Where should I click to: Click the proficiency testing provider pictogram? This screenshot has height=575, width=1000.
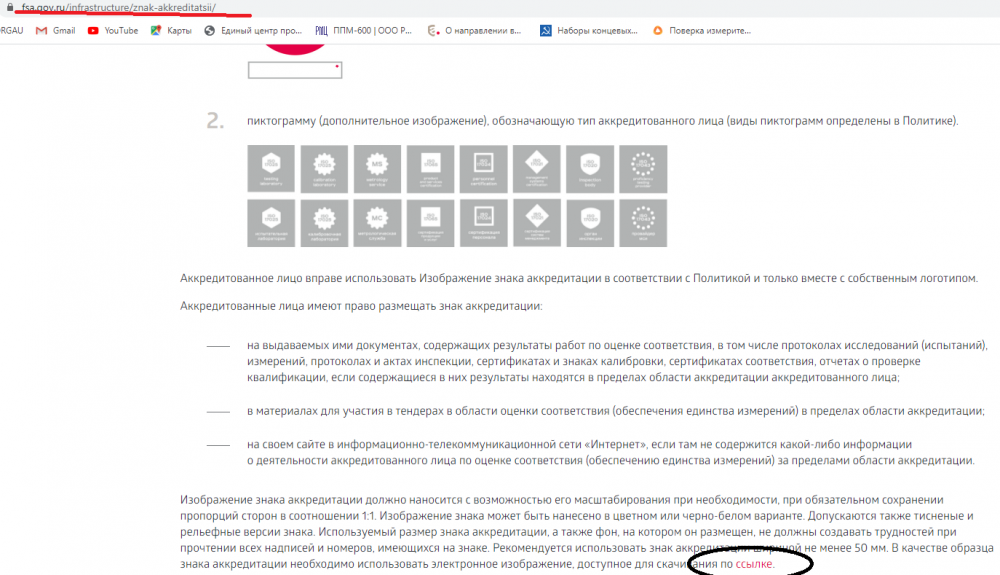[643, 169]
